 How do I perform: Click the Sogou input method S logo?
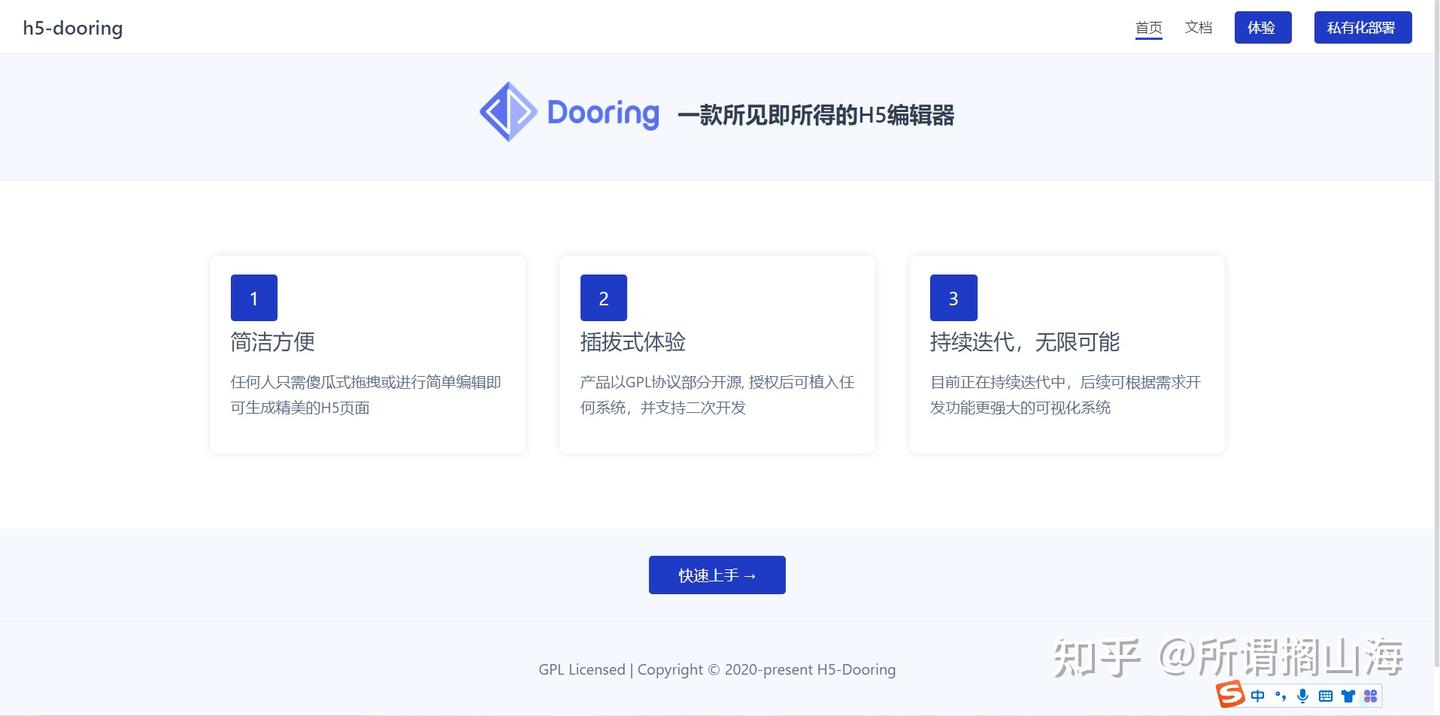point(1230,693)
